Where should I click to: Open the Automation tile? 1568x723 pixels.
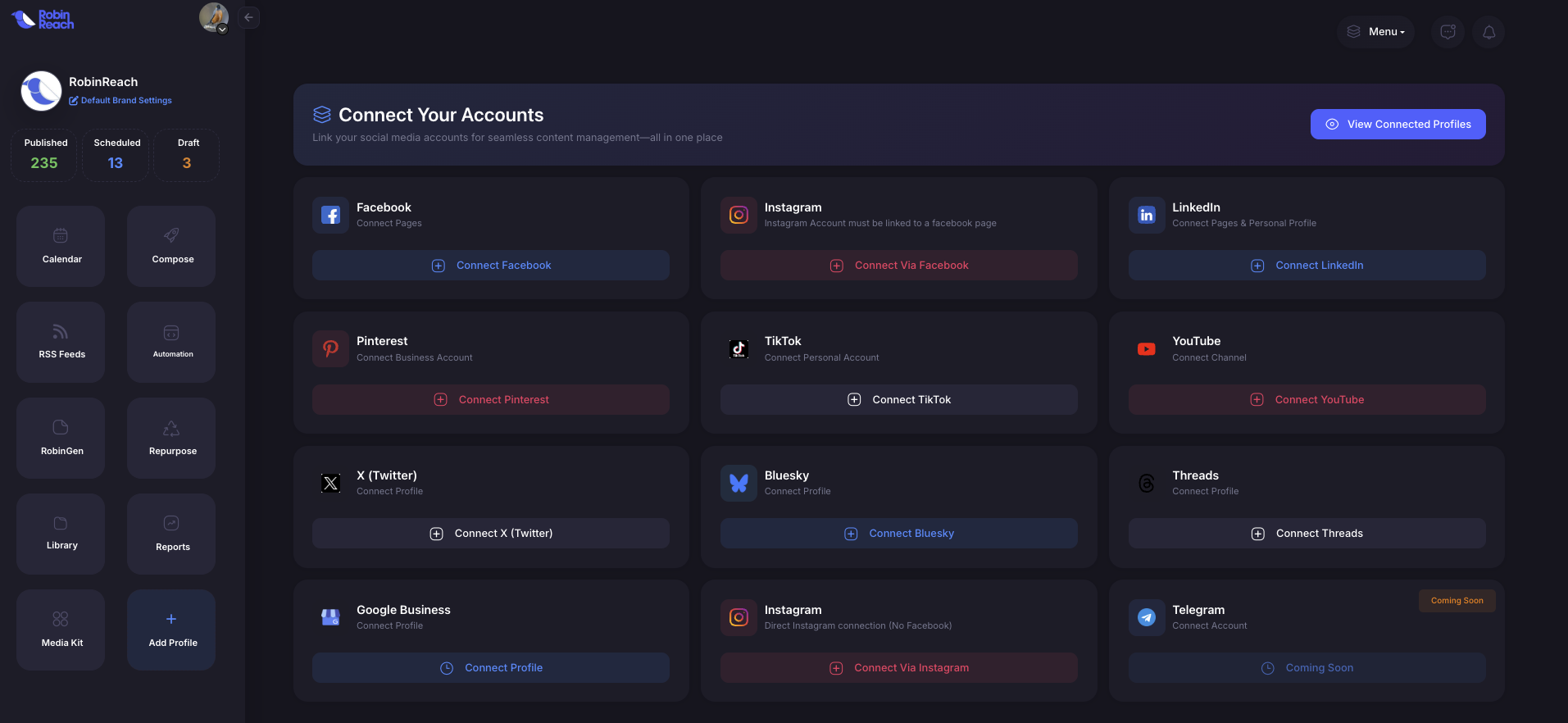click(x=171, y=342)
